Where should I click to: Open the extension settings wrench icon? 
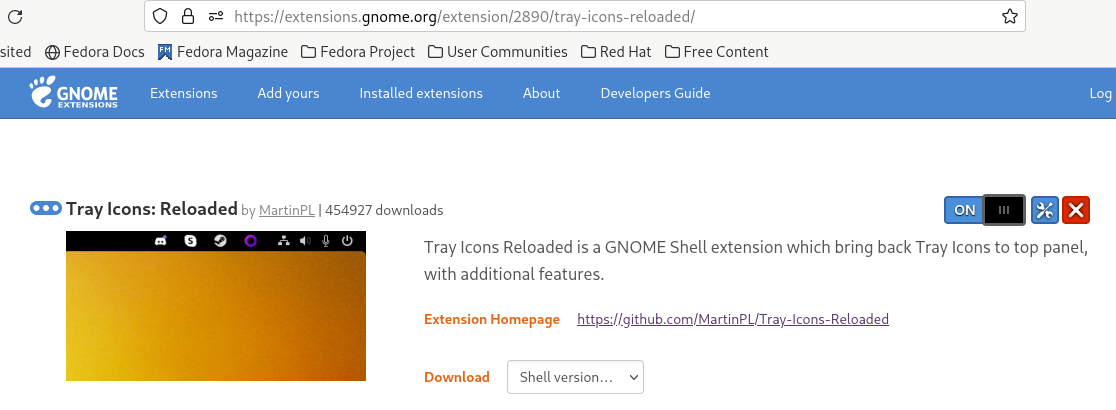[x=1045, y=210]
